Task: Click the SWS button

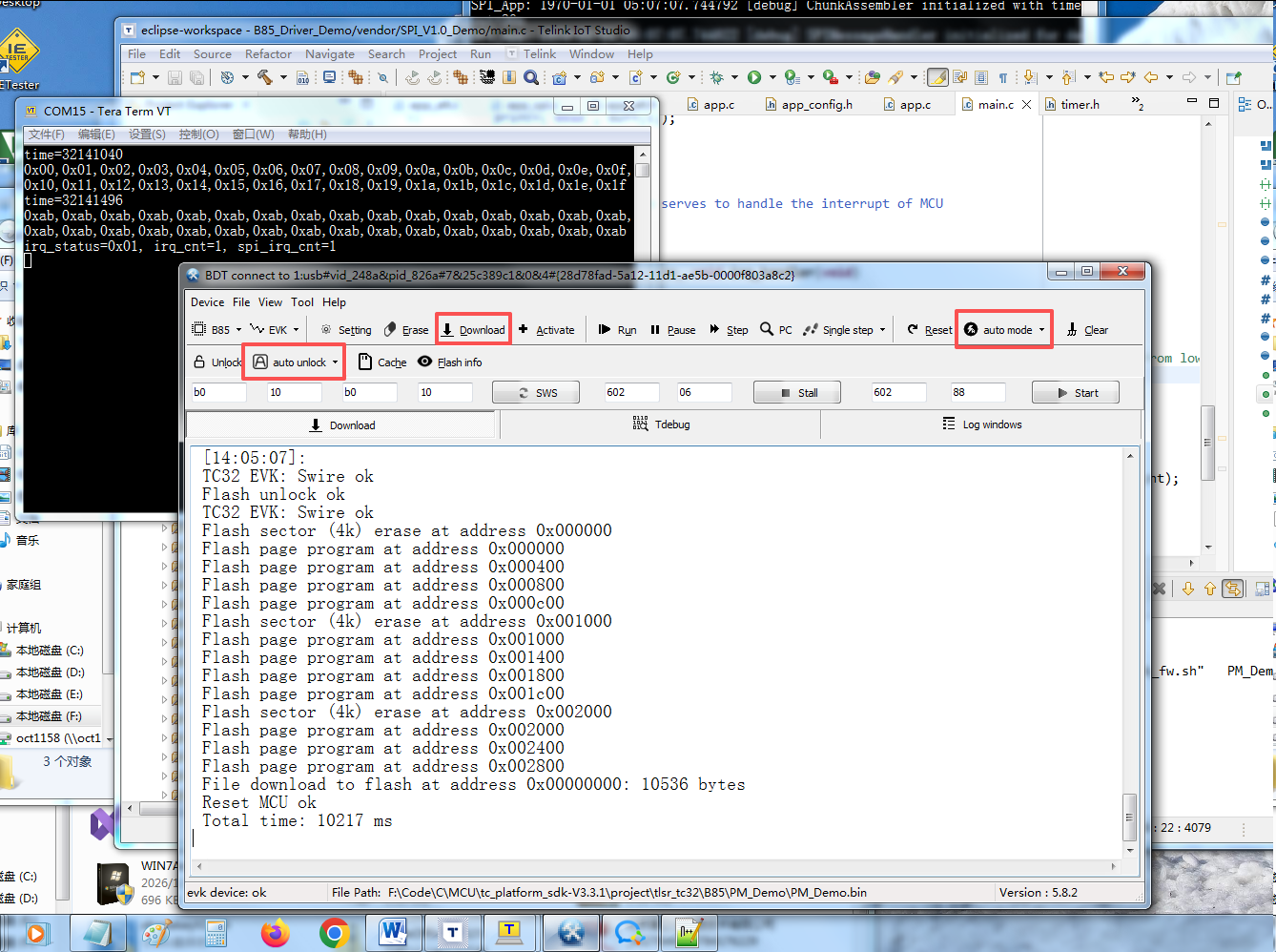Action: click(x=536, y=393)
